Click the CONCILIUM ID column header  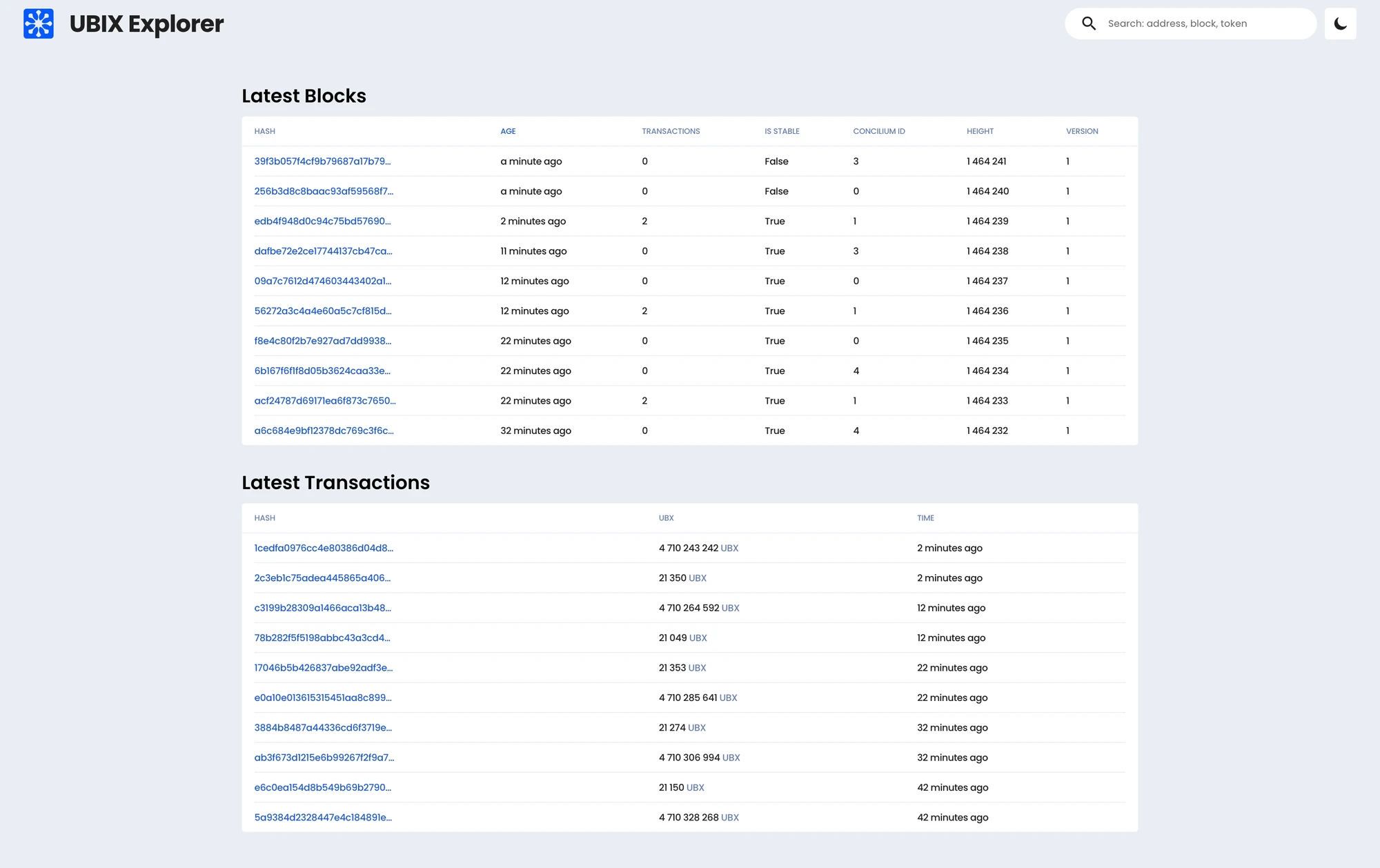[x=879, y=131]
